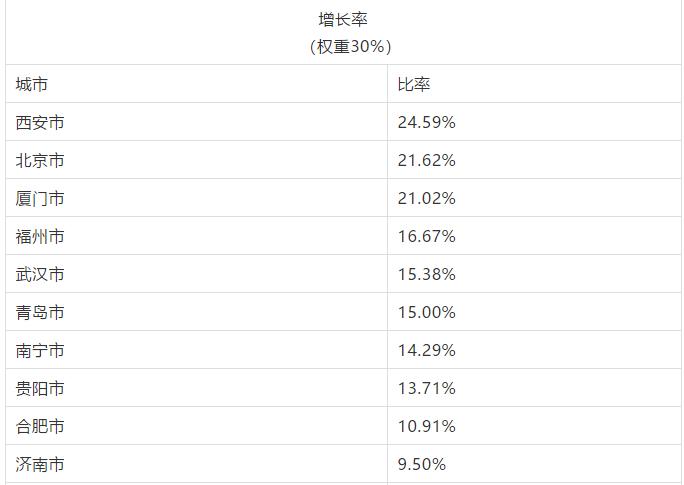
Task: Click the 21.62% rate value
Action: pos(427,161)
